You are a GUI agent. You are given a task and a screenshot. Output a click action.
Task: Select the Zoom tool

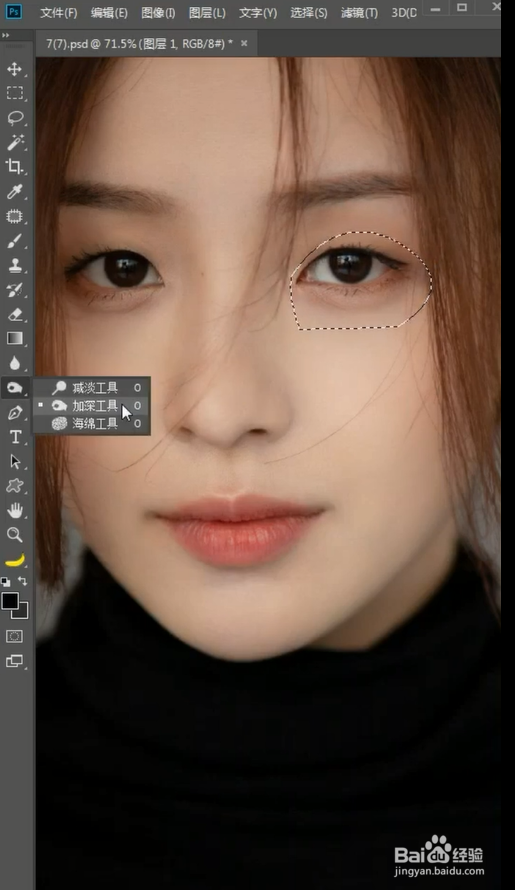pyautogui.click(x=14, y=535)
